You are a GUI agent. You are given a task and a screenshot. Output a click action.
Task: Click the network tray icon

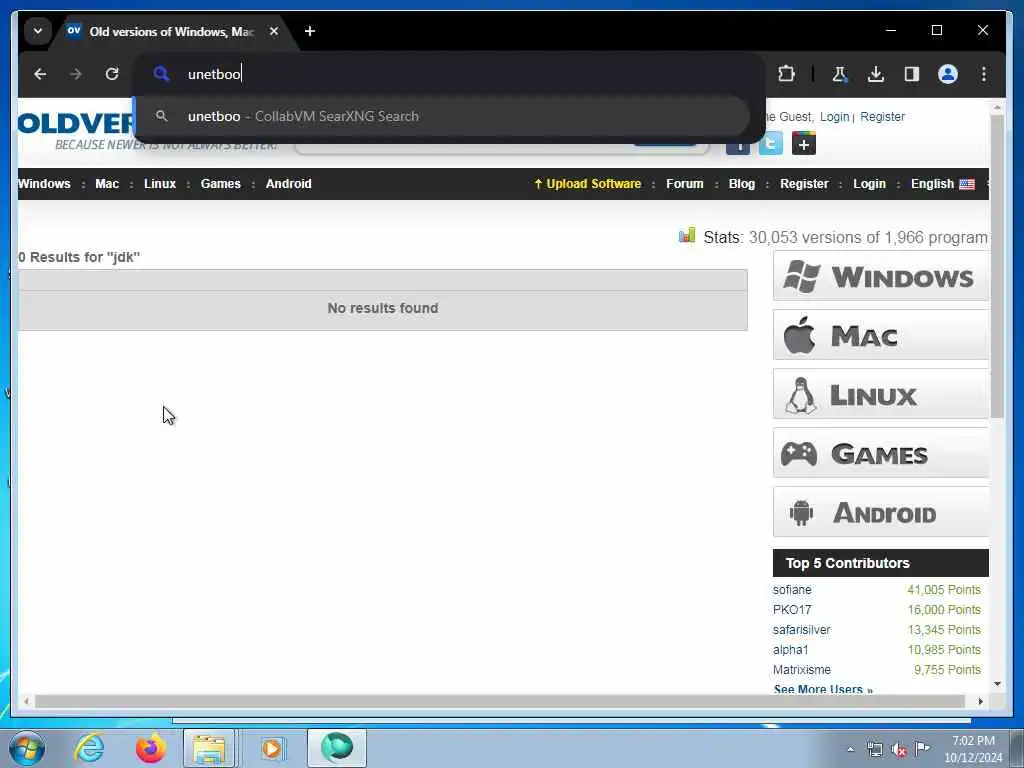coord(874,750)
